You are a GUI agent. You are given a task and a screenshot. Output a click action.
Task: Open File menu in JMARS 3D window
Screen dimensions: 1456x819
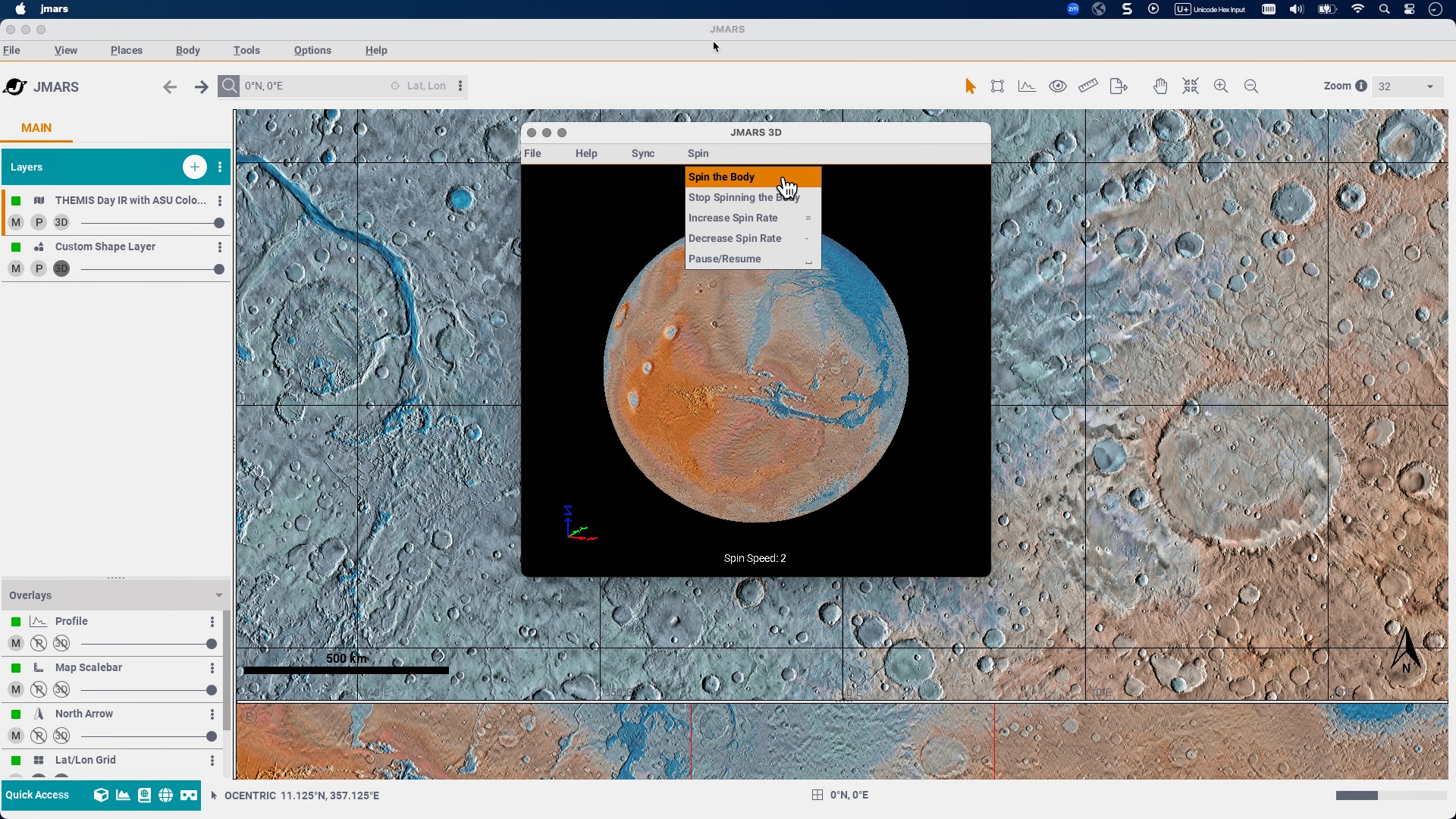533,153
